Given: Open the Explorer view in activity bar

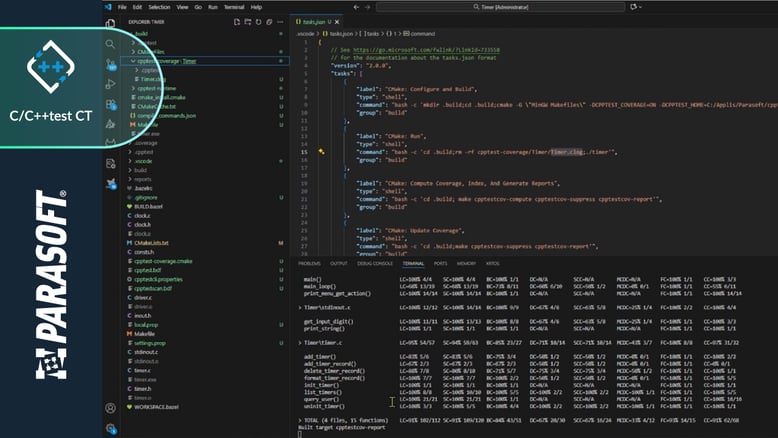Looking at the screenshot, I should pos(110,23).
